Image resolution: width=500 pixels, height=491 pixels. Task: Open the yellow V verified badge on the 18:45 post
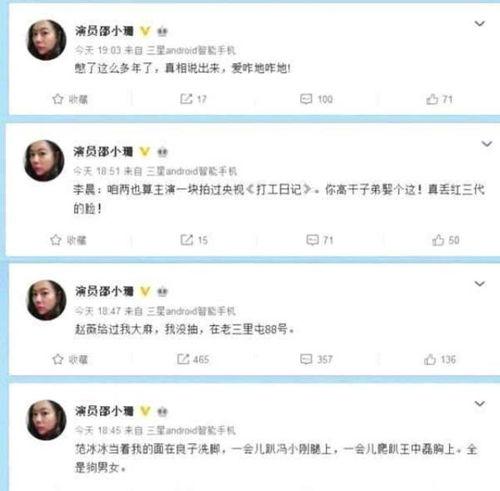coord(145,411)
